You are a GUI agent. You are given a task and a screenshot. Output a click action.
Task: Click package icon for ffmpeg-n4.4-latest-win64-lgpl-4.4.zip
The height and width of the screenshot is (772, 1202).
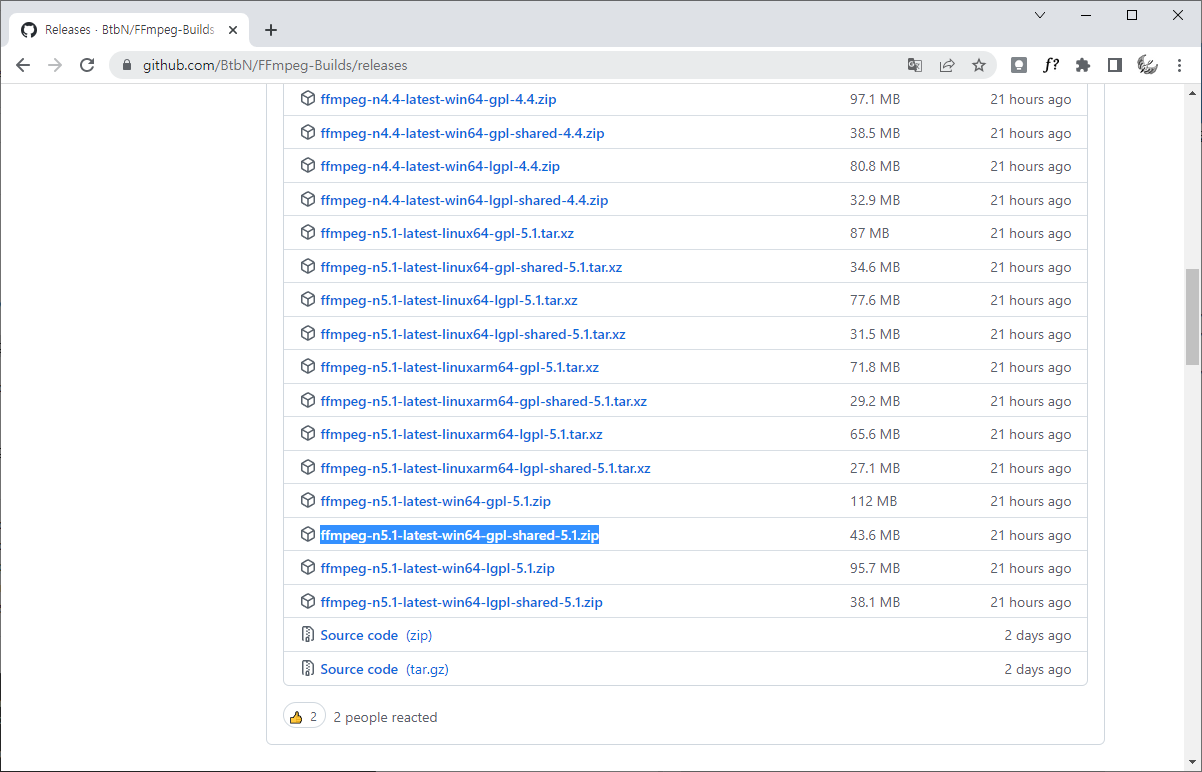[x=308, y=166]
